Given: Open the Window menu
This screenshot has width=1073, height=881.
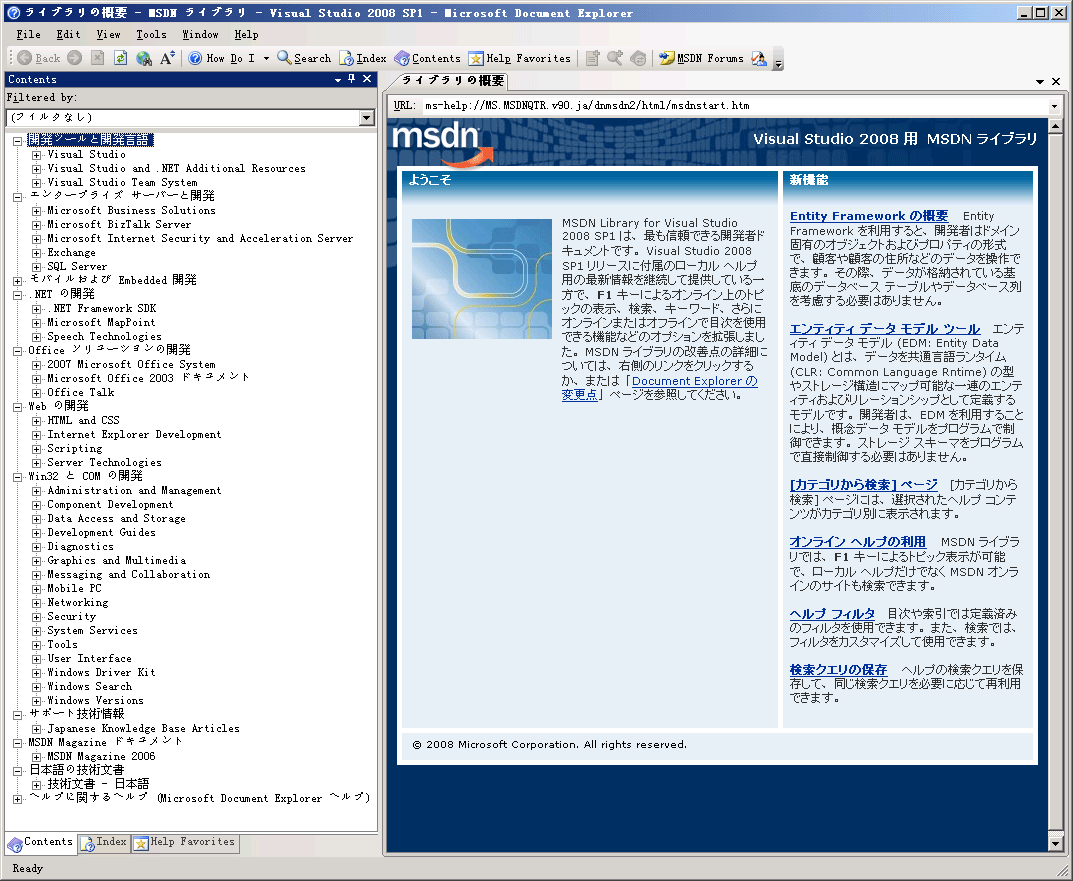Looking at the screenshot, I should (200, 34).
